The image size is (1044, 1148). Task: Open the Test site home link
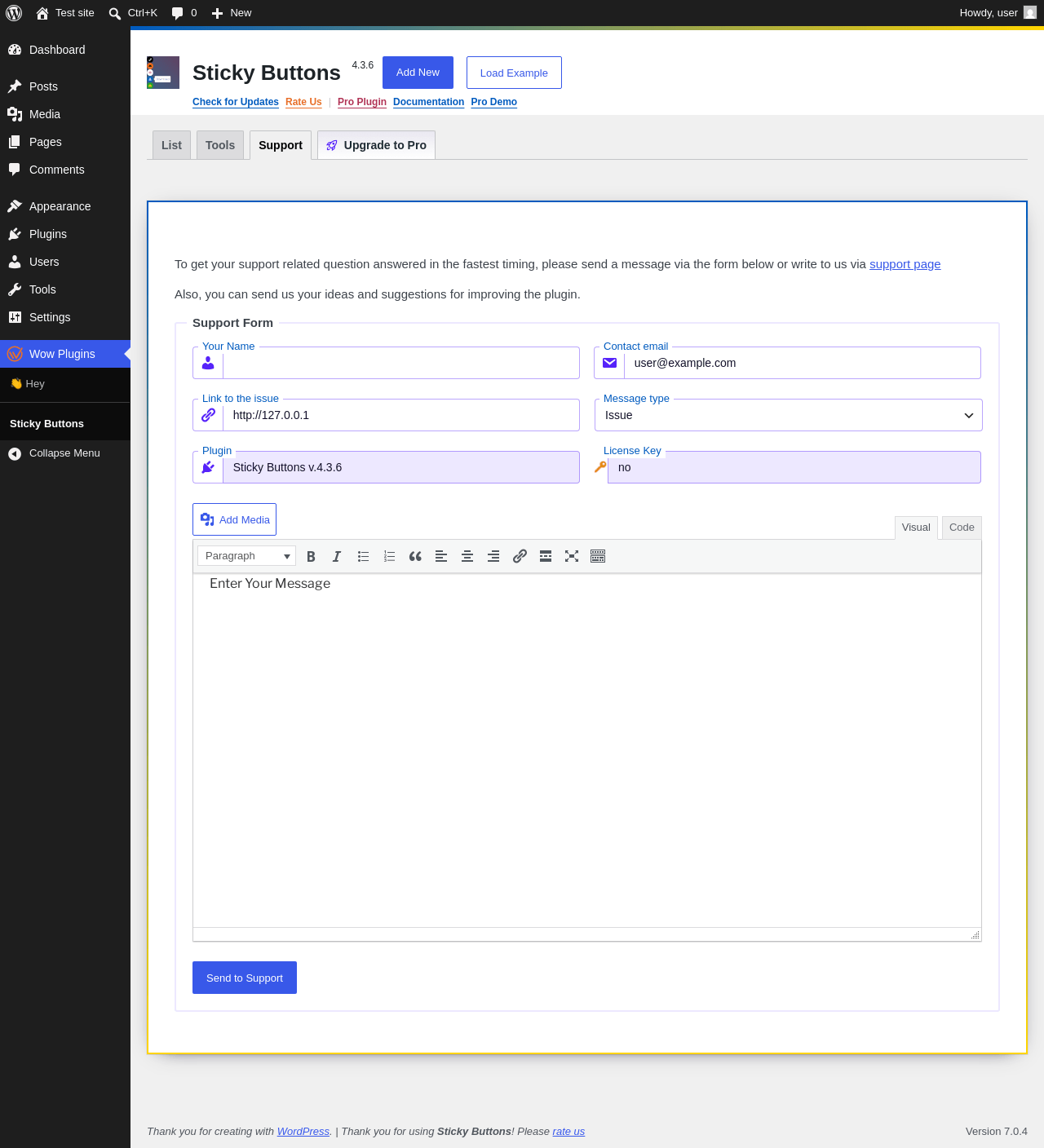(x=65, y=13)
